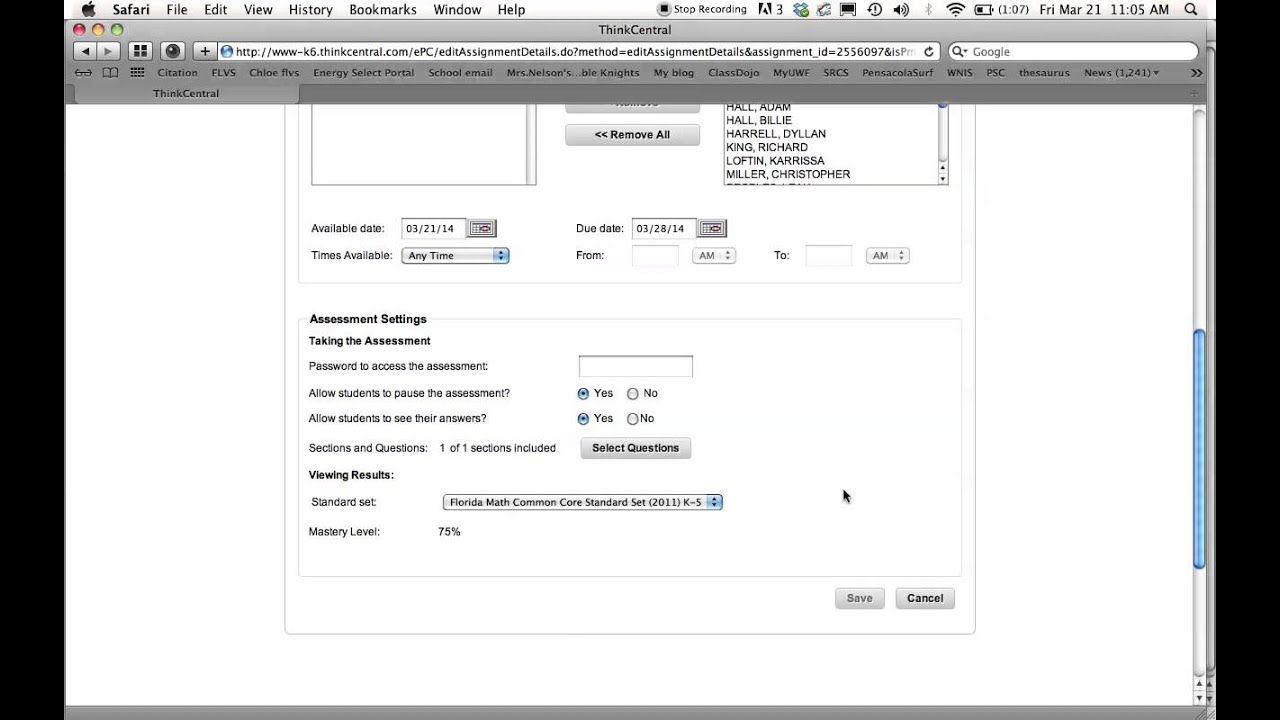Select MILLER, CHRISTOPHER in the student list
This screenshot has width=1280, height=720.
point(788,174)
